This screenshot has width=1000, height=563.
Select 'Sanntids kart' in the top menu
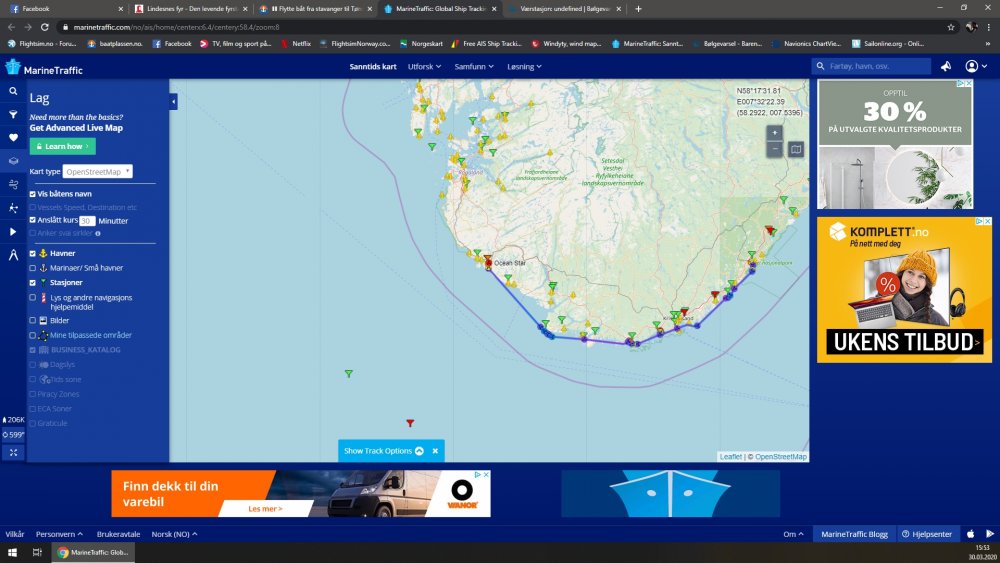pyautogui.click(x=372, y=66)
